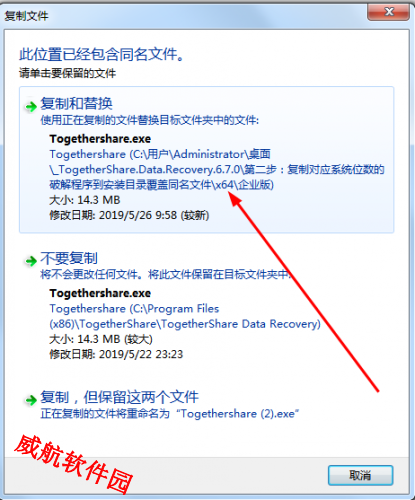Click the source path under Administrator\桌面
Screen dimensions: 415x500
[x=217, y=169]
